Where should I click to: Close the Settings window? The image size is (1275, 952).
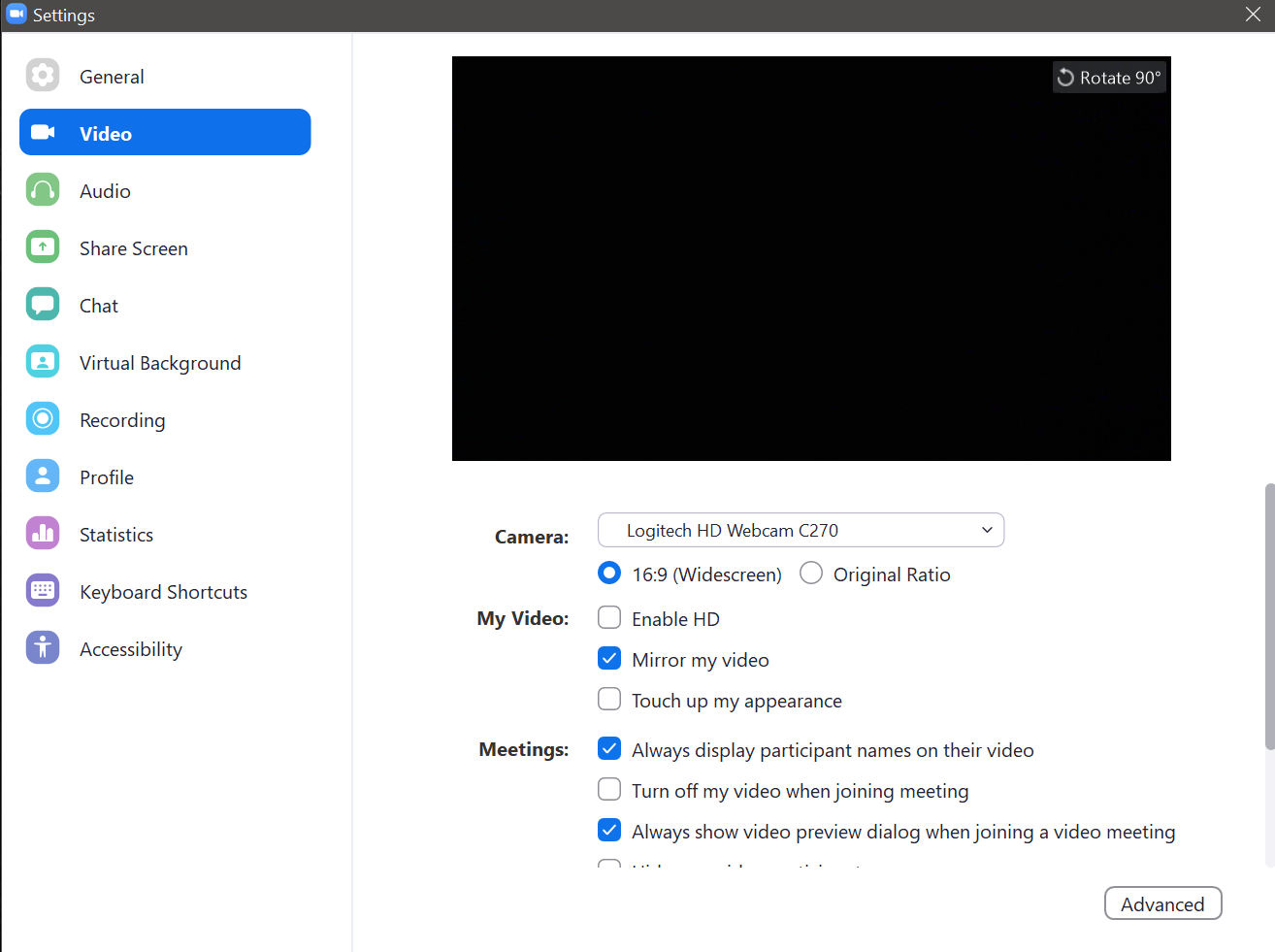pos(1253,15)
